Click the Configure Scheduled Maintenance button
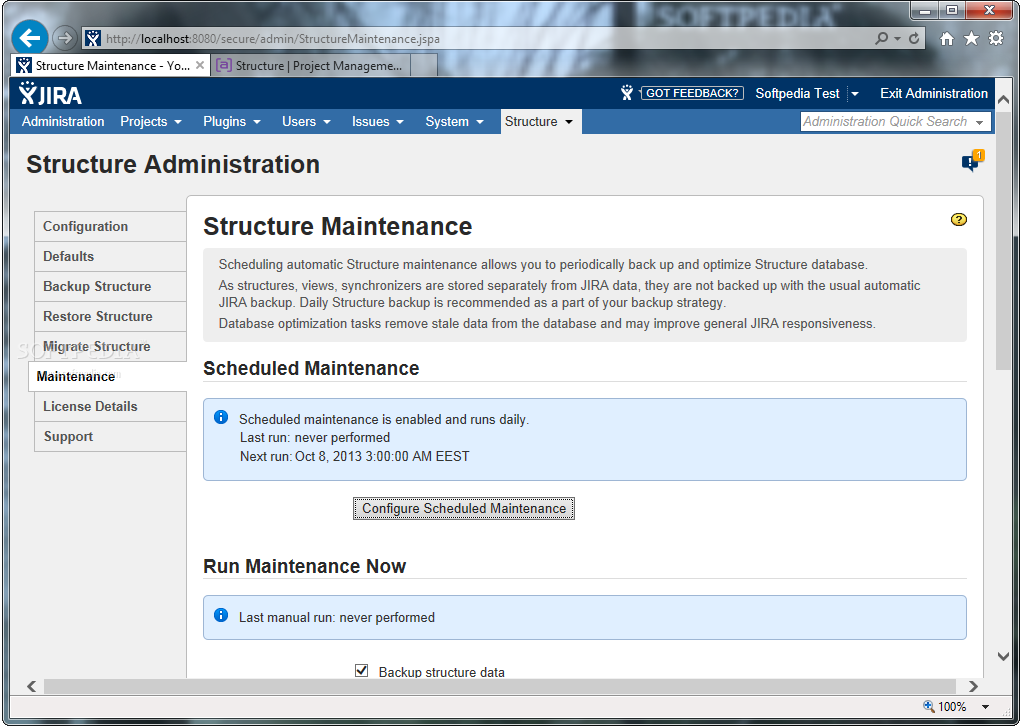 coord(464,508)
